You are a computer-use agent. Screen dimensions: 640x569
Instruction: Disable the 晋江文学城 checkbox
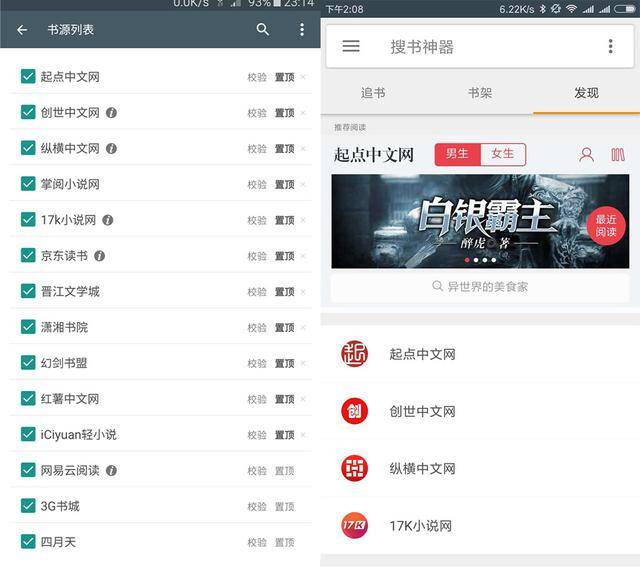click(28, 291)
